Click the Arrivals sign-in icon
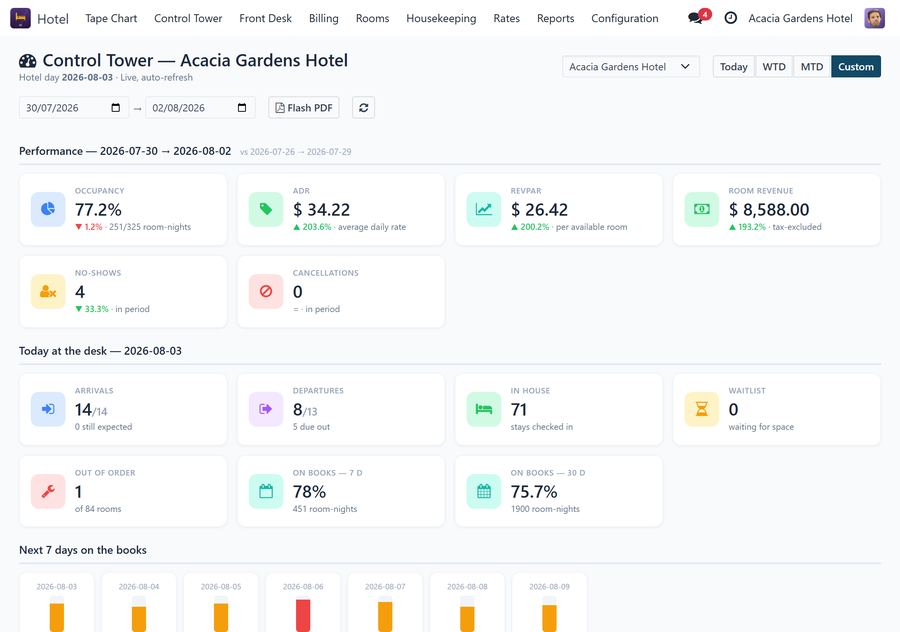The image size is (900, 632). pyautogui.click(x=48, y=409)
